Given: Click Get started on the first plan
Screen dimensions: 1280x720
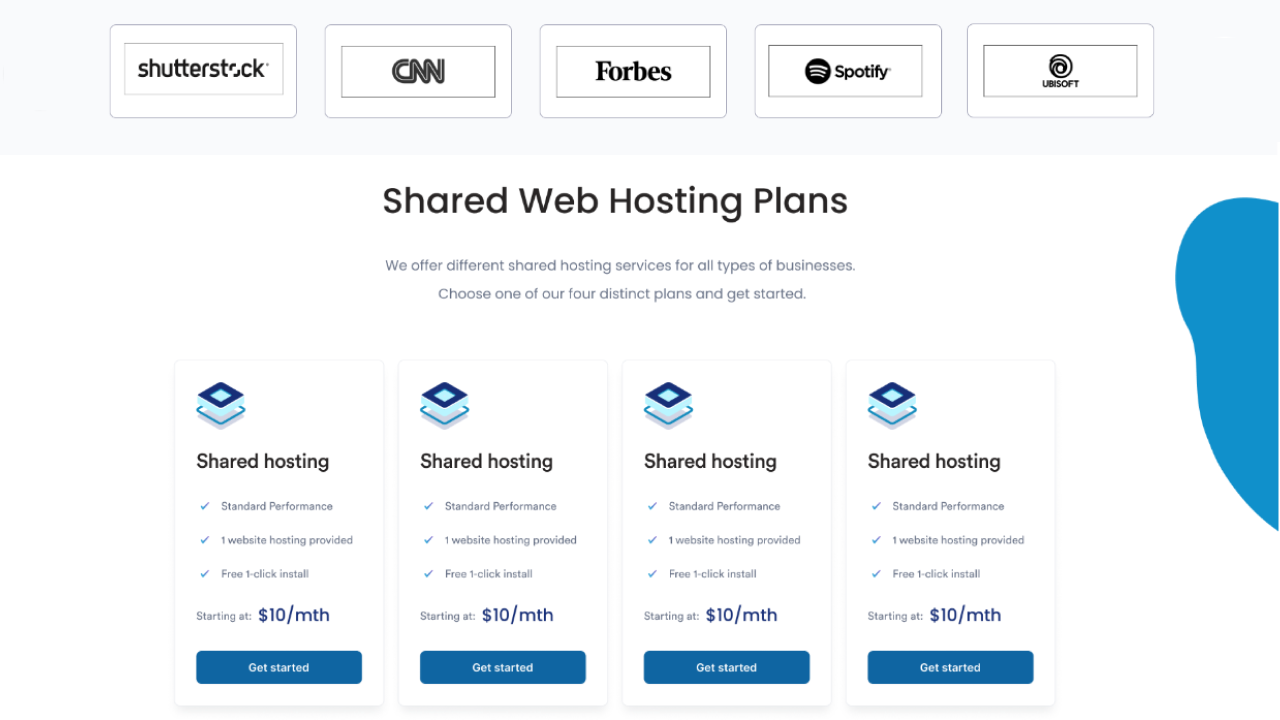Looking at the screenshot, I should pyautogui.click(x=279, y=667).
